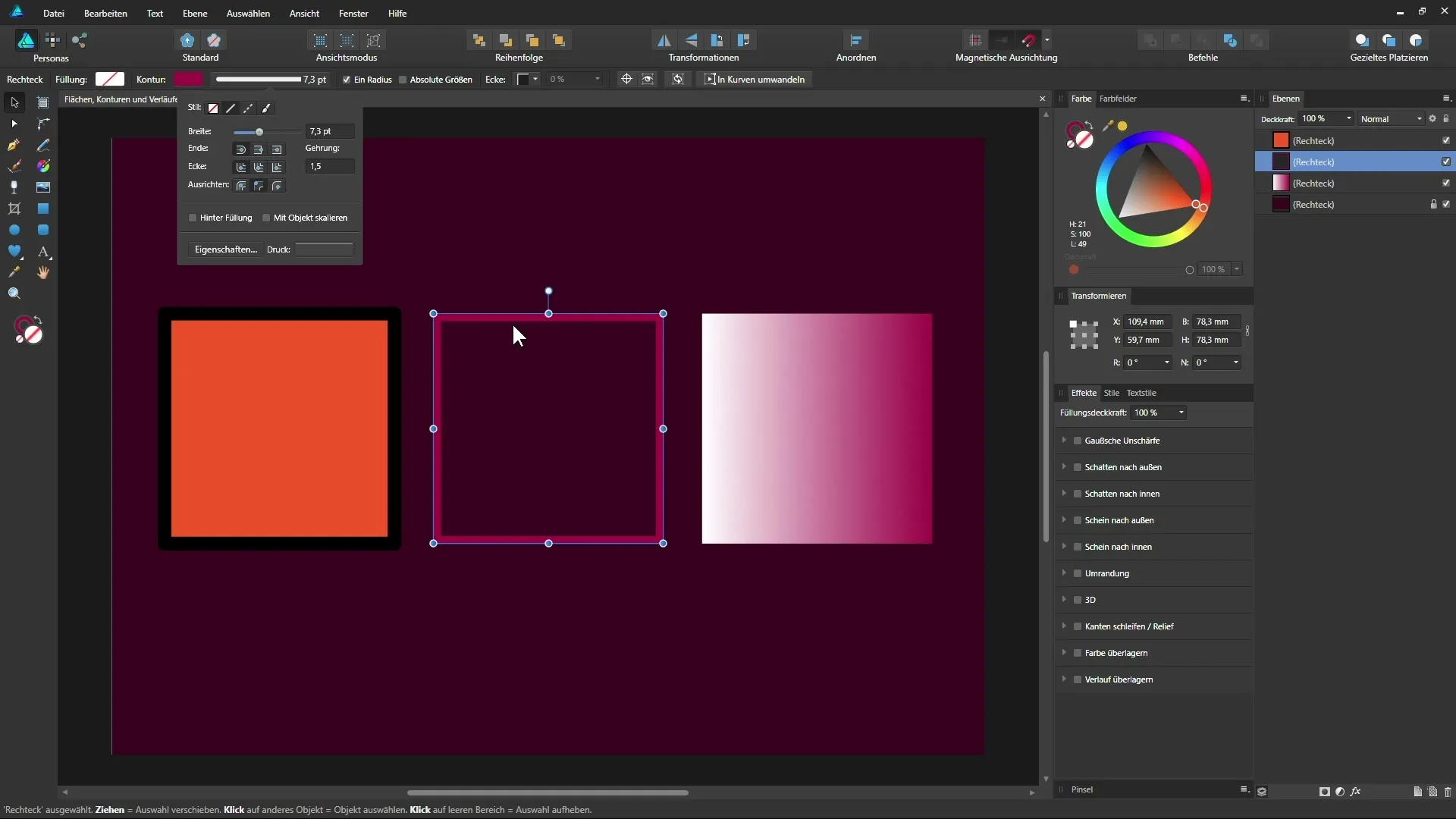Select the Color Picker eyedropper tool
The width and height of the screenshot is (1456, 819).
14,272
